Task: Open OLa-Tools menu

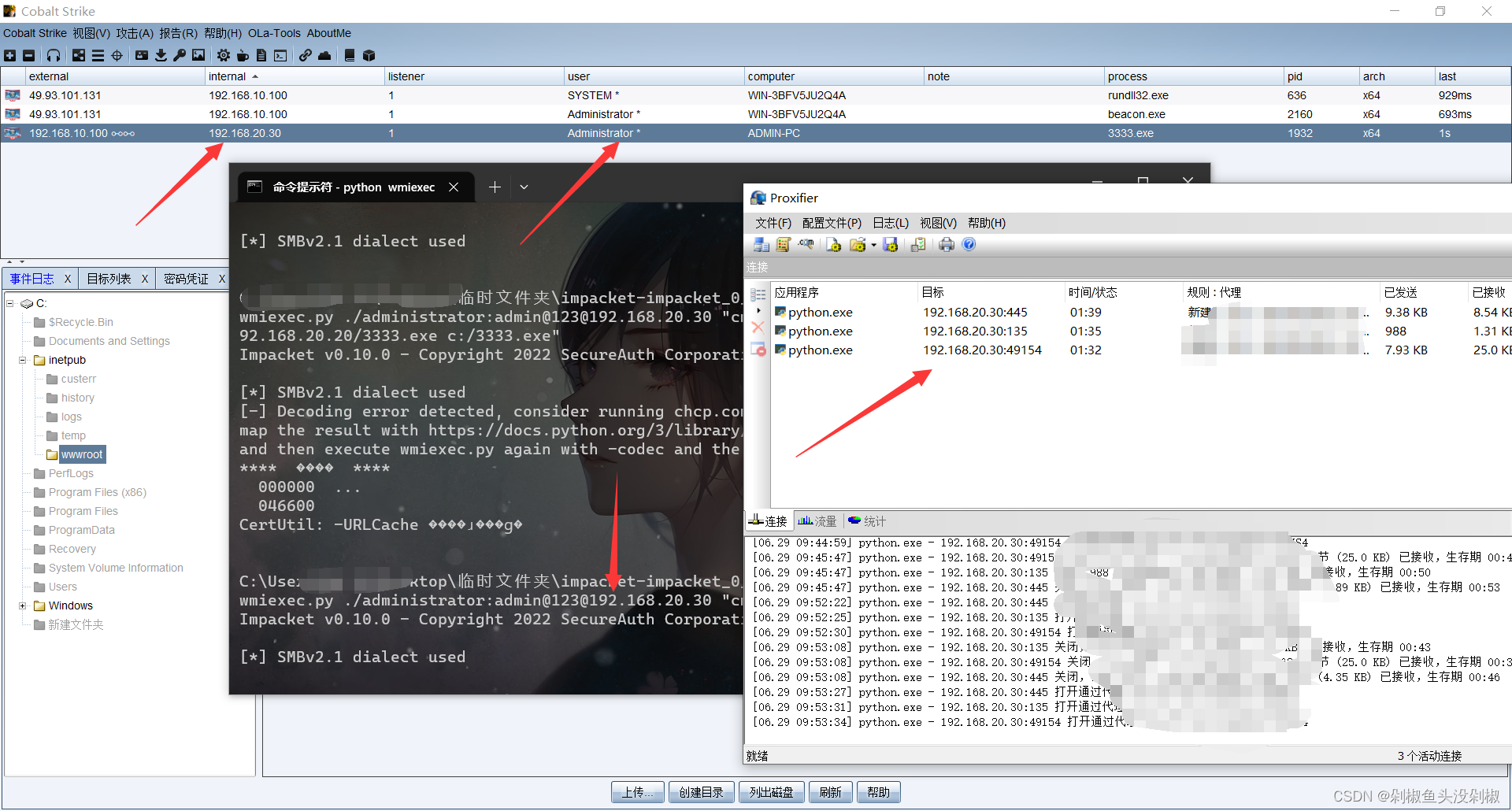Action: click(x=274, y=33)
